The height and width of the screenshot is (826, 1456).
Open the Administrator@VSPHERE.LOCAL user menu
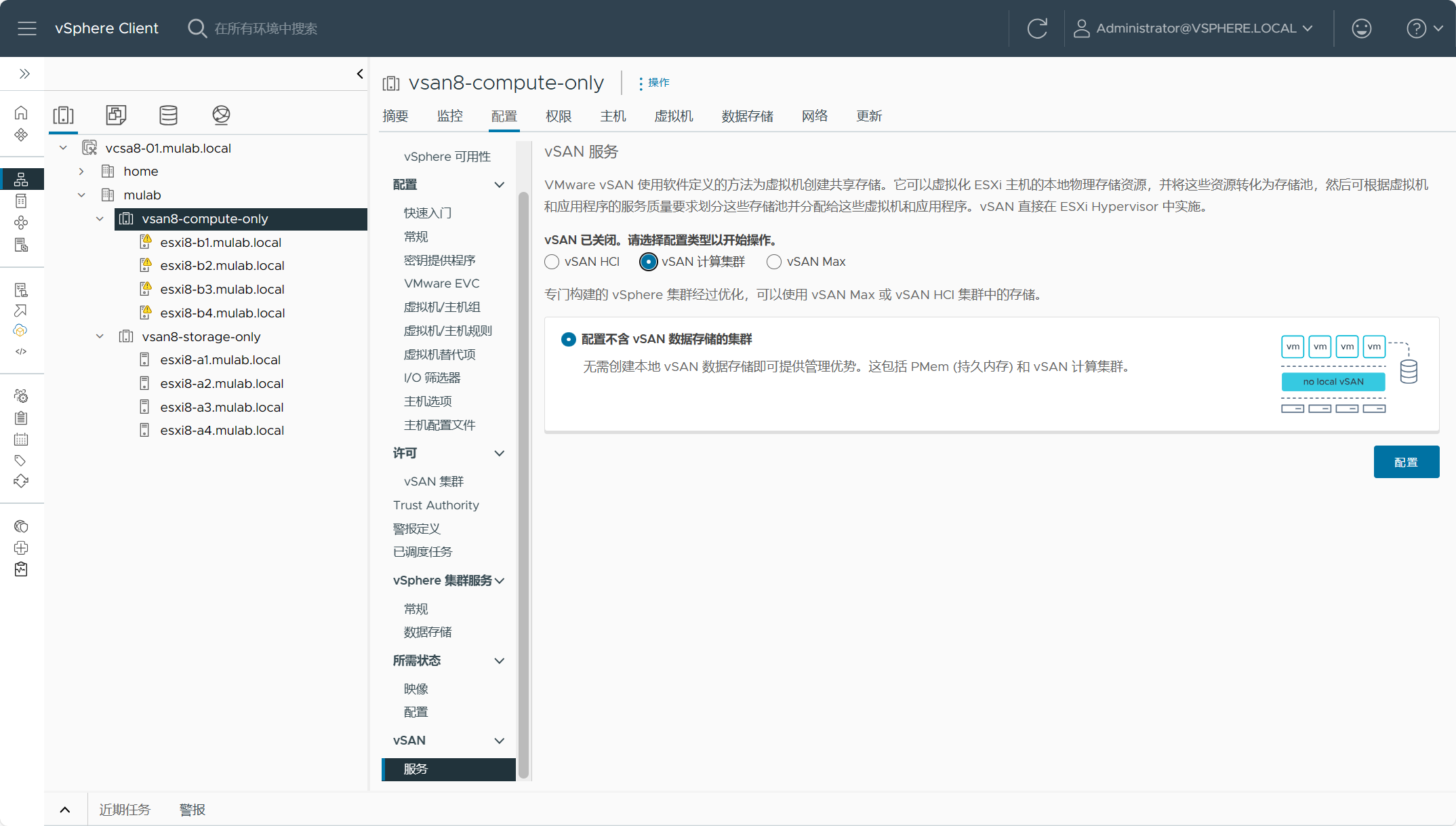click(1194, 28)
